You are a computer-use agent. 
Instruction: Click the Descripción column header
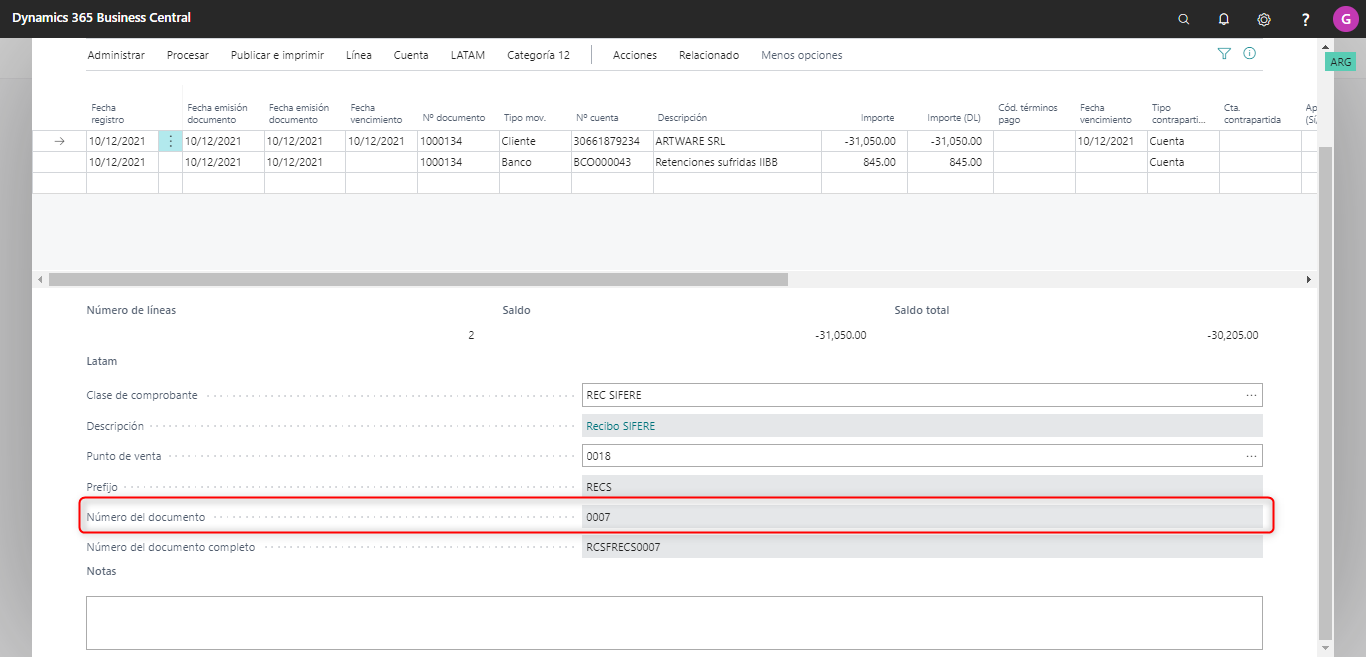pyautogui.click(x=682, y=118)
